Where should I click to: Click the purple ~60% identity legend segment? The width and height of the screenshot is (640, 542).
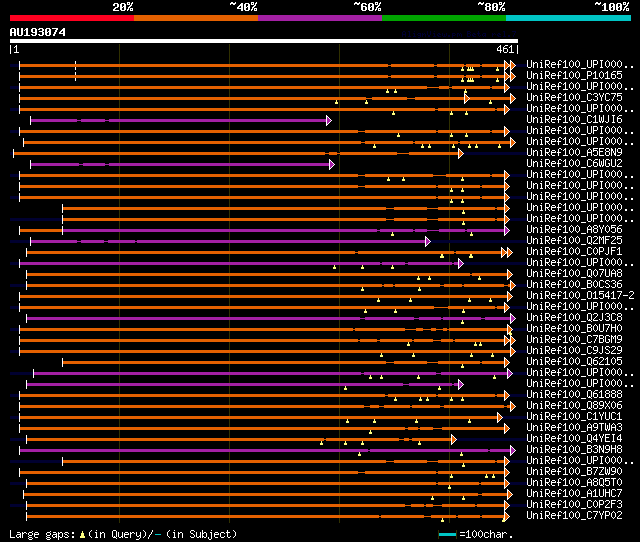coord(320,18)
